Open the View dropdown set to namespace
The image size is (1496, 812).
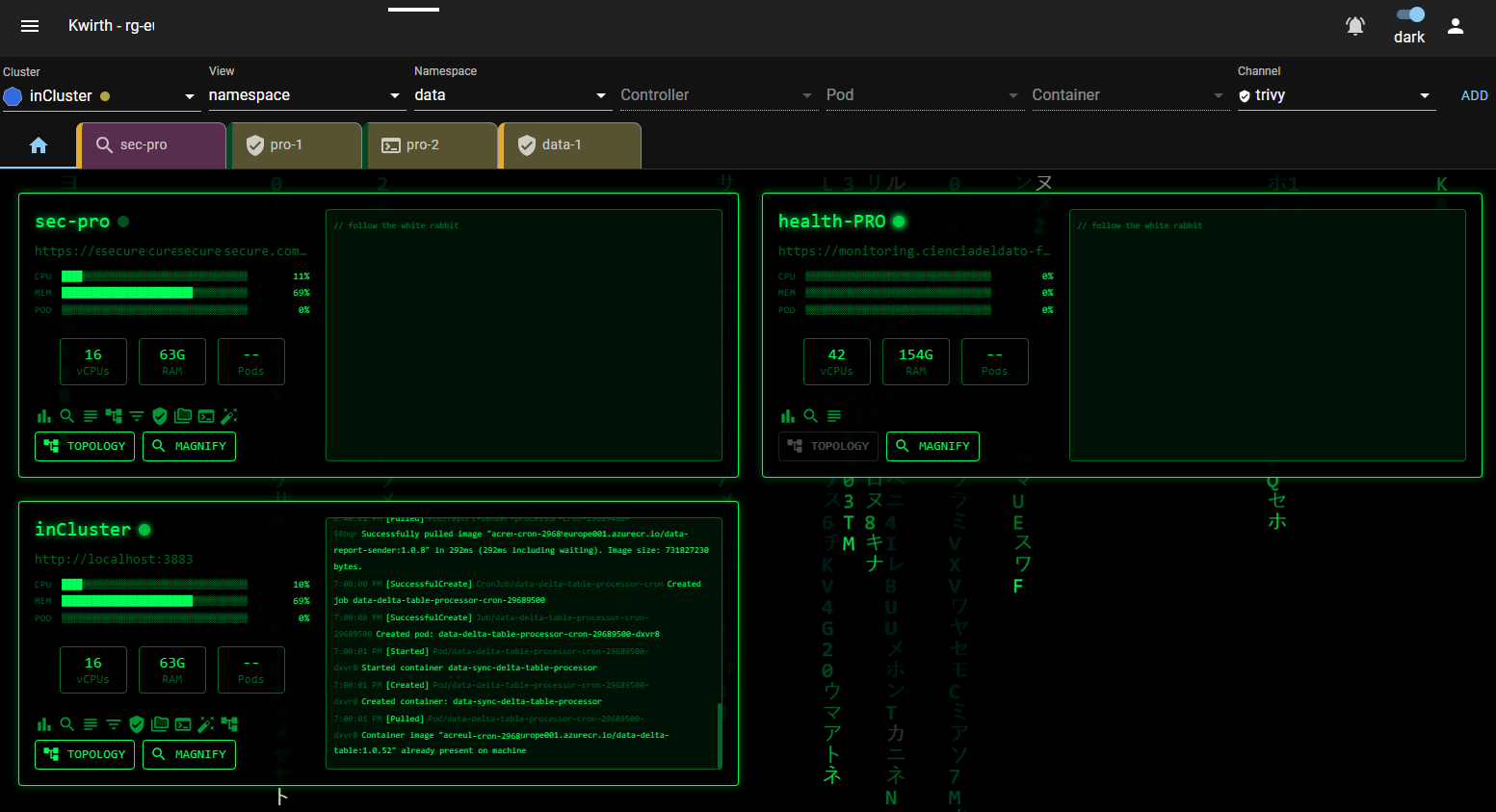point(305,95)
